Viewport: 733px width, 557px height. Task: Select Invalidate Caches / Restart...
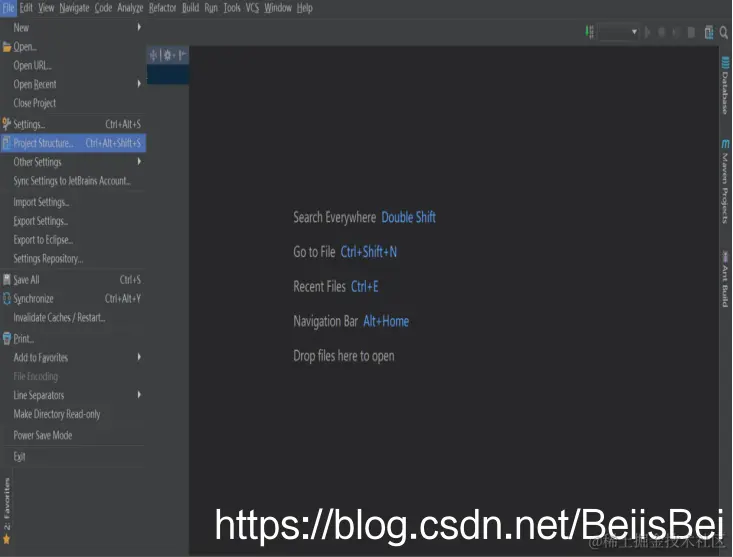pyautogui.click(x=73, y=318)
